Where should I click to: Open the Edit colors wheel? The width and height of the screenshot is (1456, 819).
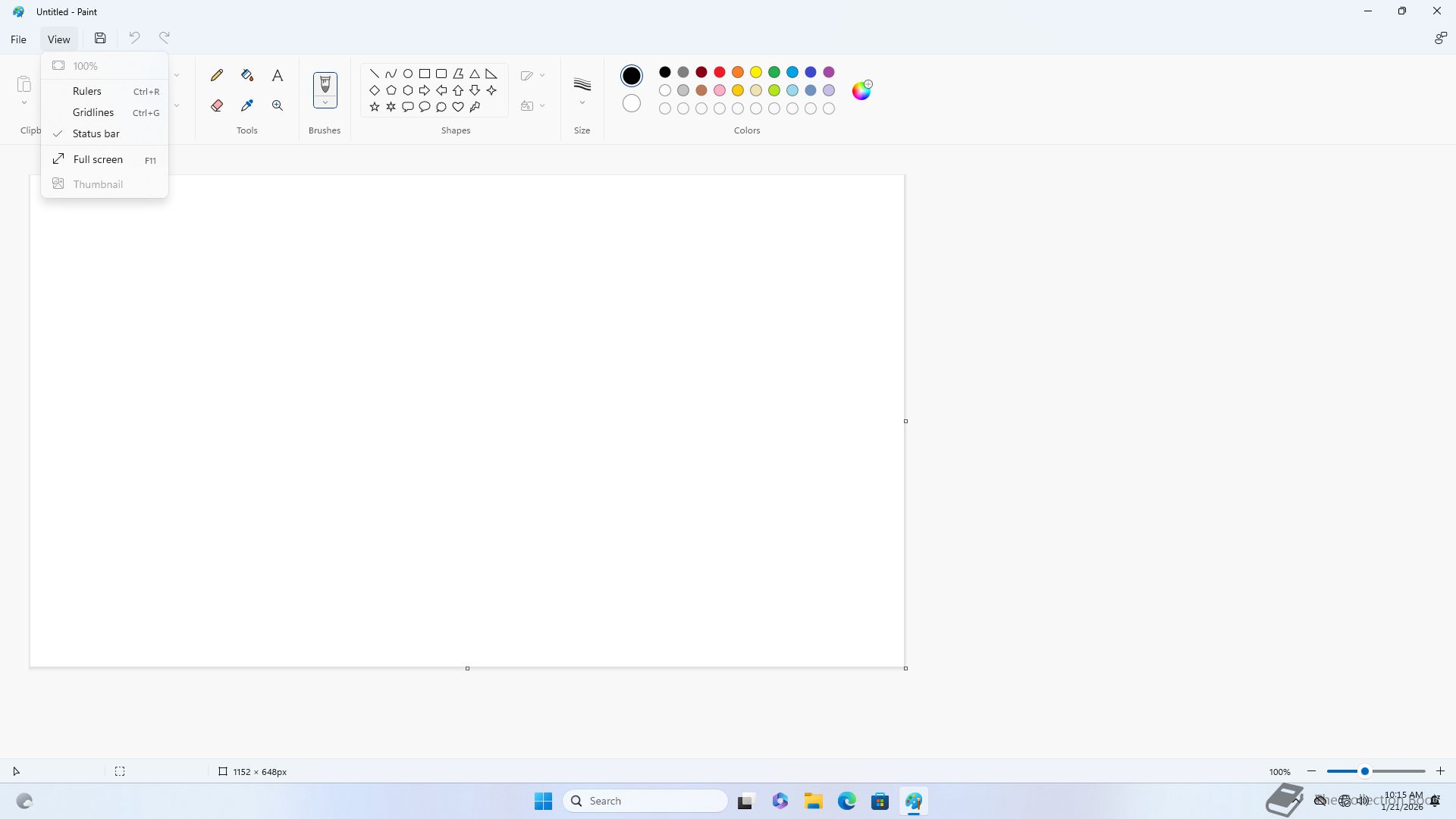tap(861, 90)
